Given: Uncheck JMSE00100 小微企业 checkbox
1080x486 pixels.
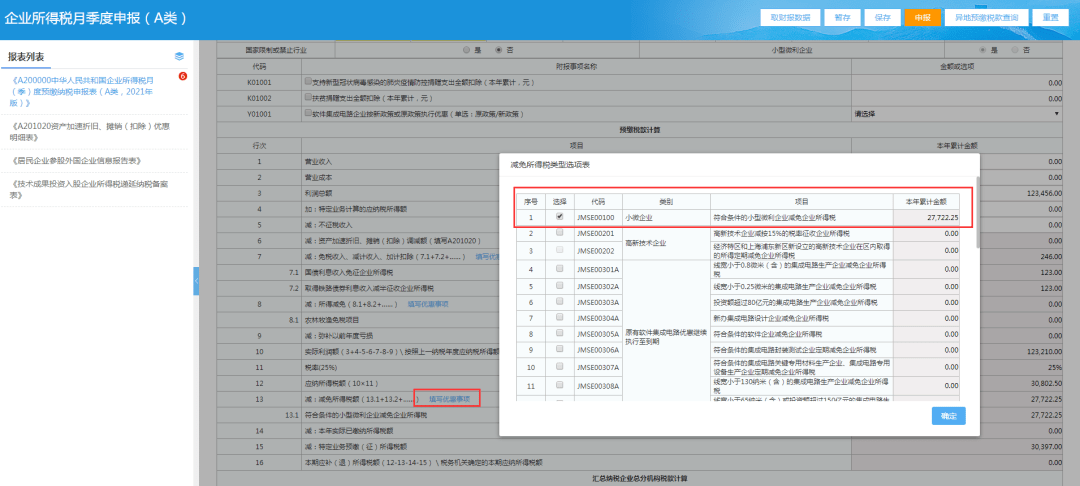Looking at the screenshot, I should pos(559,217).
